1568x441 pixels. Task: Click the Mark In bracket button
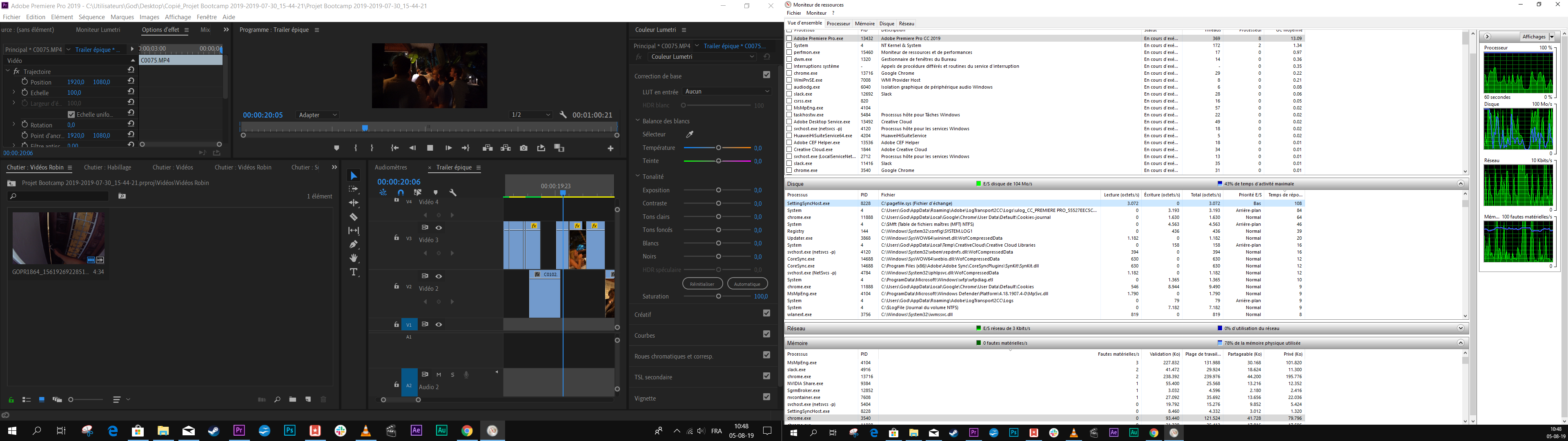pyautogui.click(x=356, y=148)
